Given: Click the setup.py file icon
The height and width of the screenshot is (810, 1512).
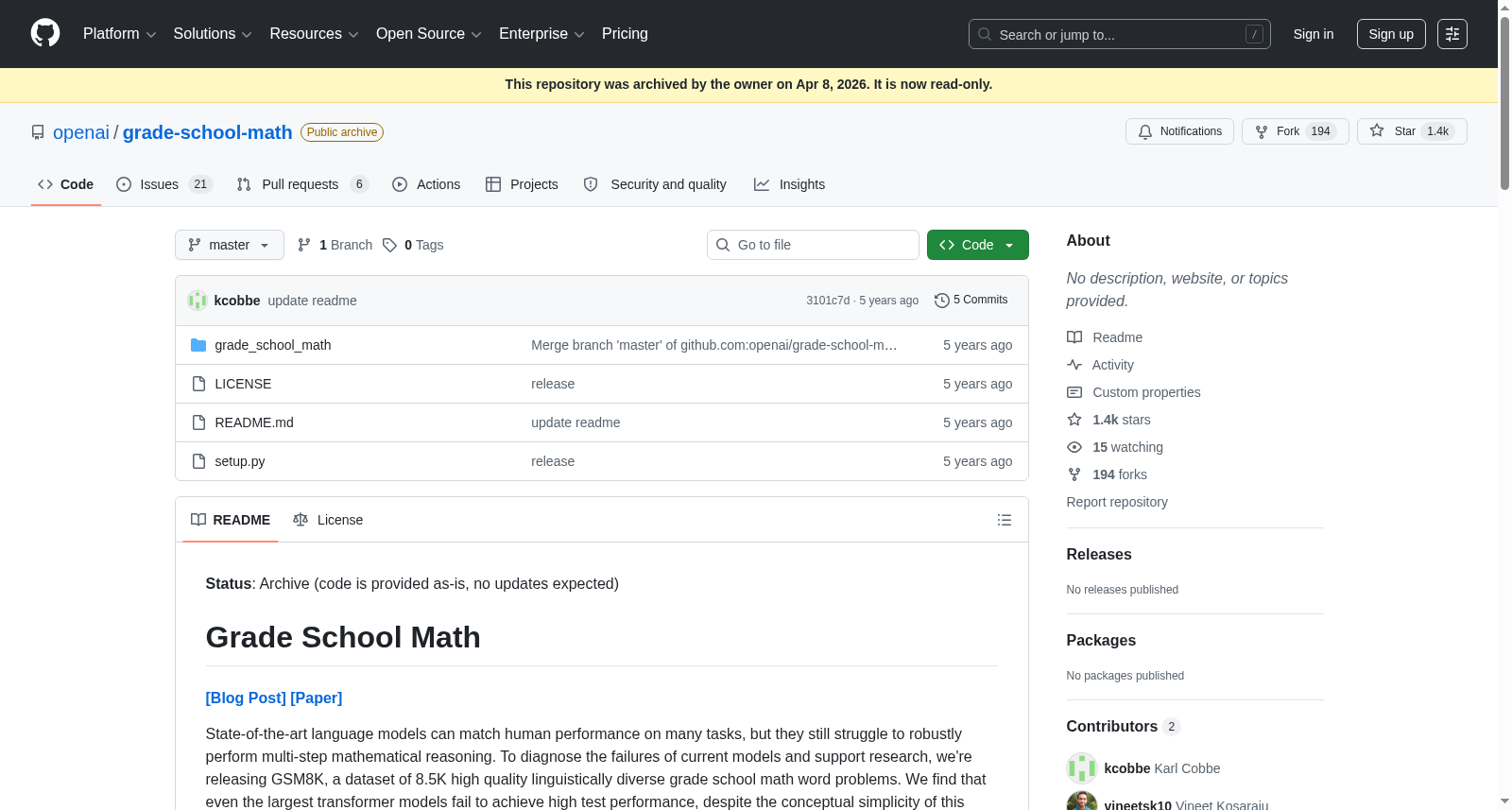Looking at the screenshot, I should pyautogui.click(x=198, y=461).
